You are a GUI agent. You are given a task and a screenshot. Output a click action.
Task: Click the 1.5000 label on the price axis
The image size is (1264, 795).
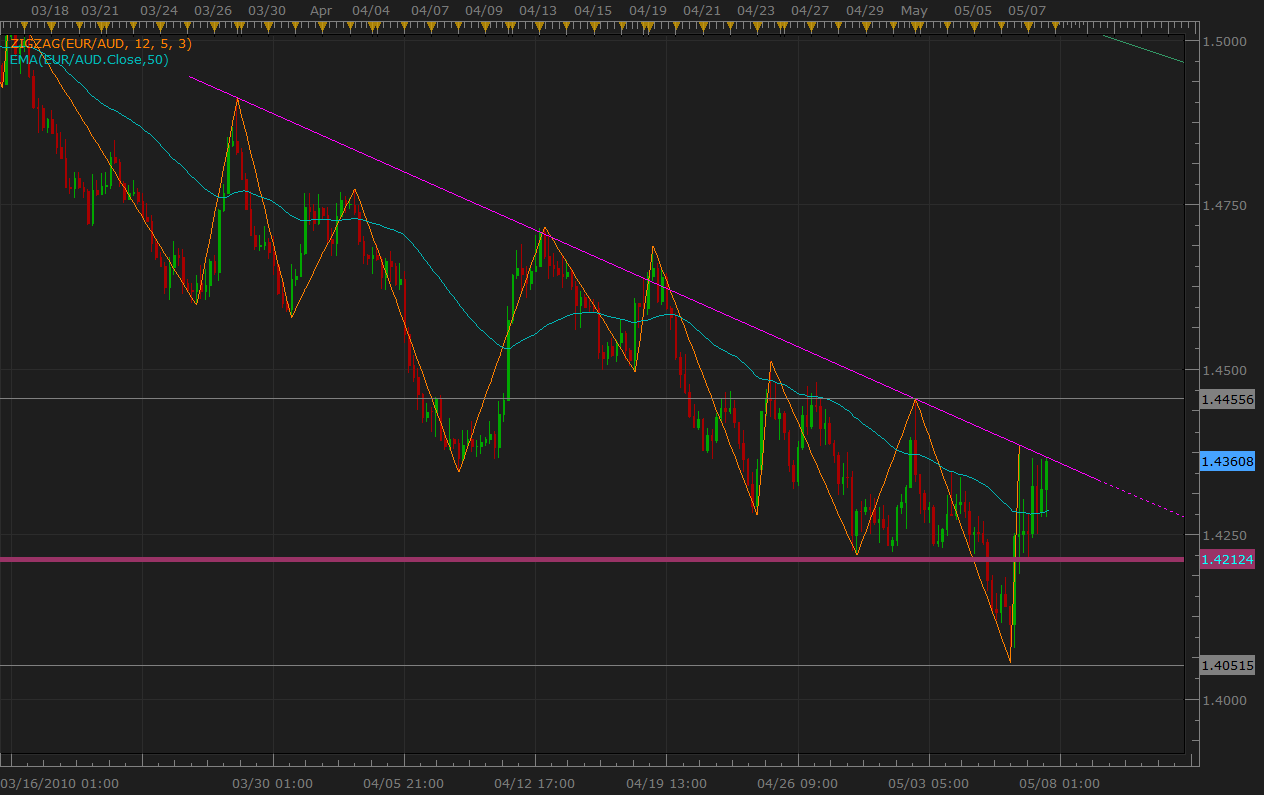(x=1225, y=41)
